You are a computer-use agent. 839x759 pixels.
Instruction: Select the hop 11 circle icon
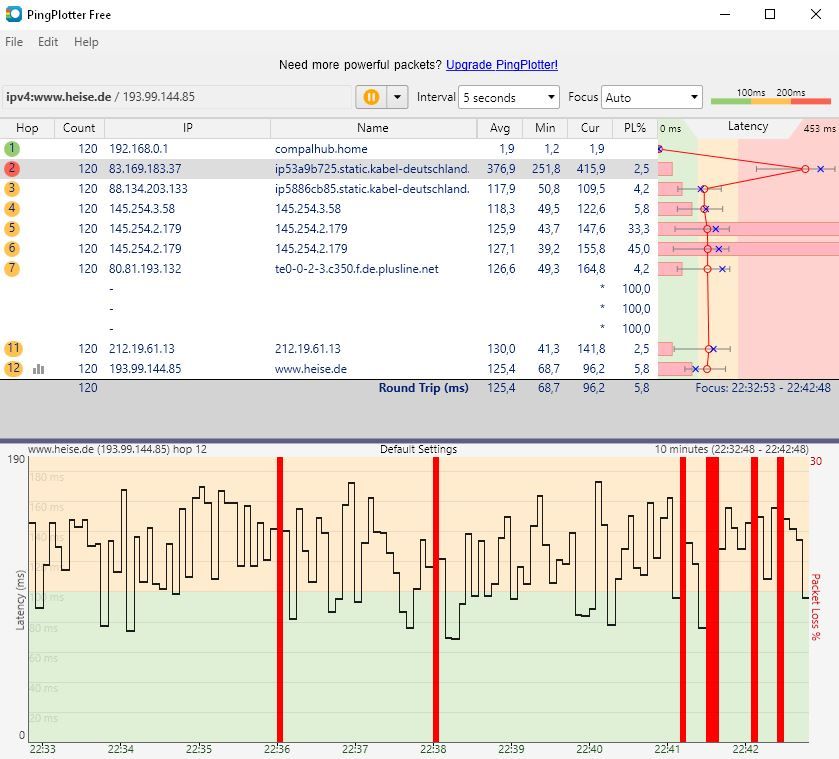click(x=13, y=348)
